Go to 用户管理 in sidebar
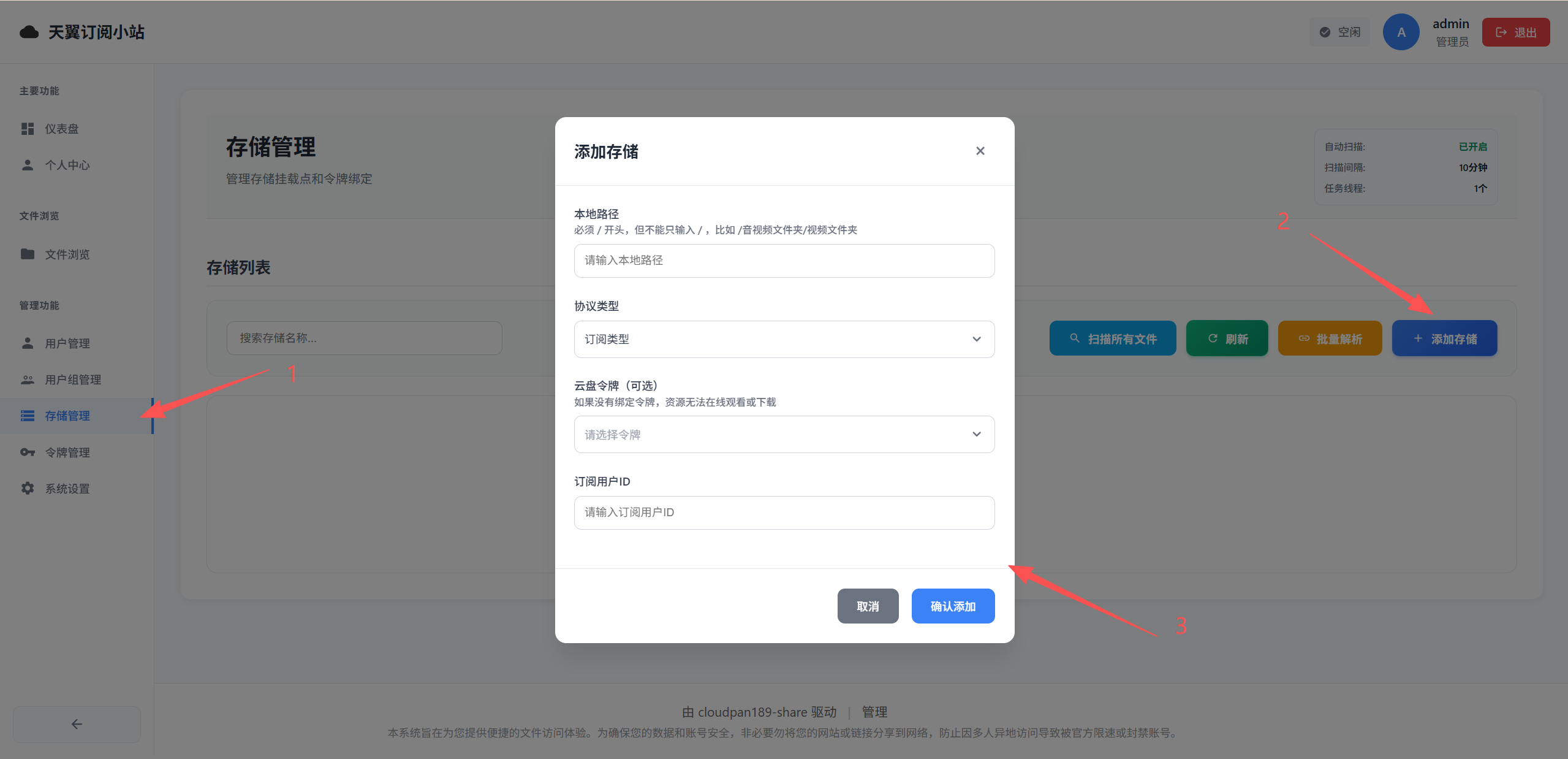The height and width of the screenshot is (759, 1568). (67, 343)
